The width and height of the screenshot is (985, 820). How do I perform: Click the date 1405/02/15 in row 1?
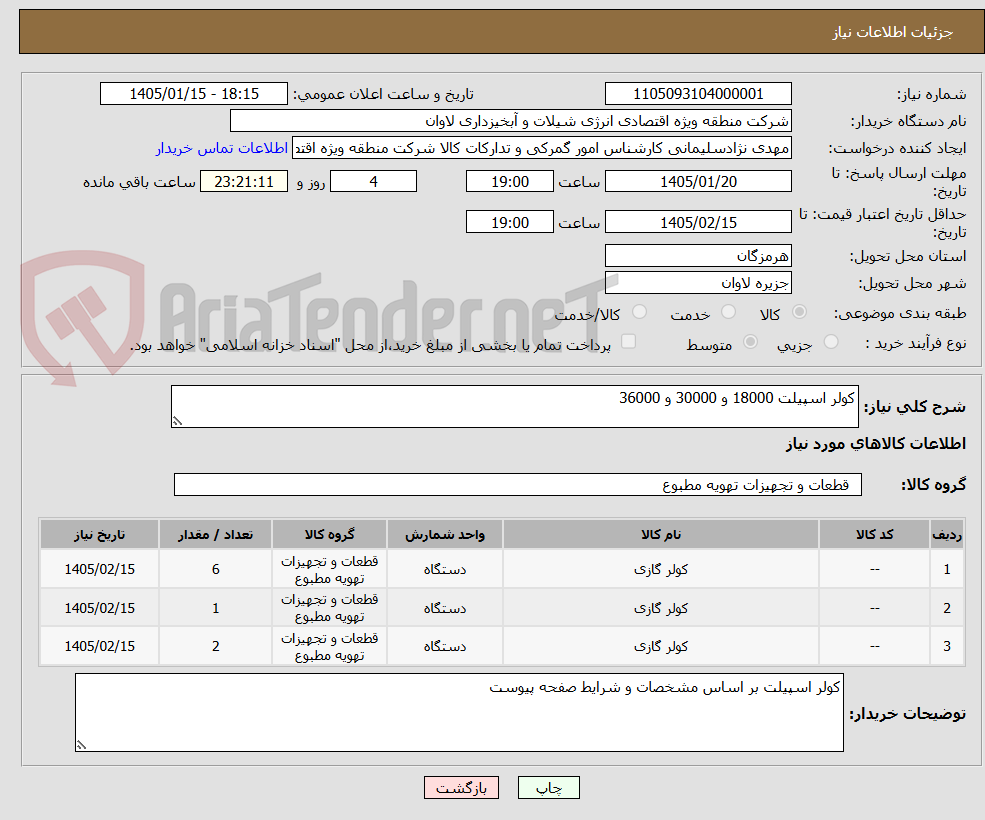[99, 569]
